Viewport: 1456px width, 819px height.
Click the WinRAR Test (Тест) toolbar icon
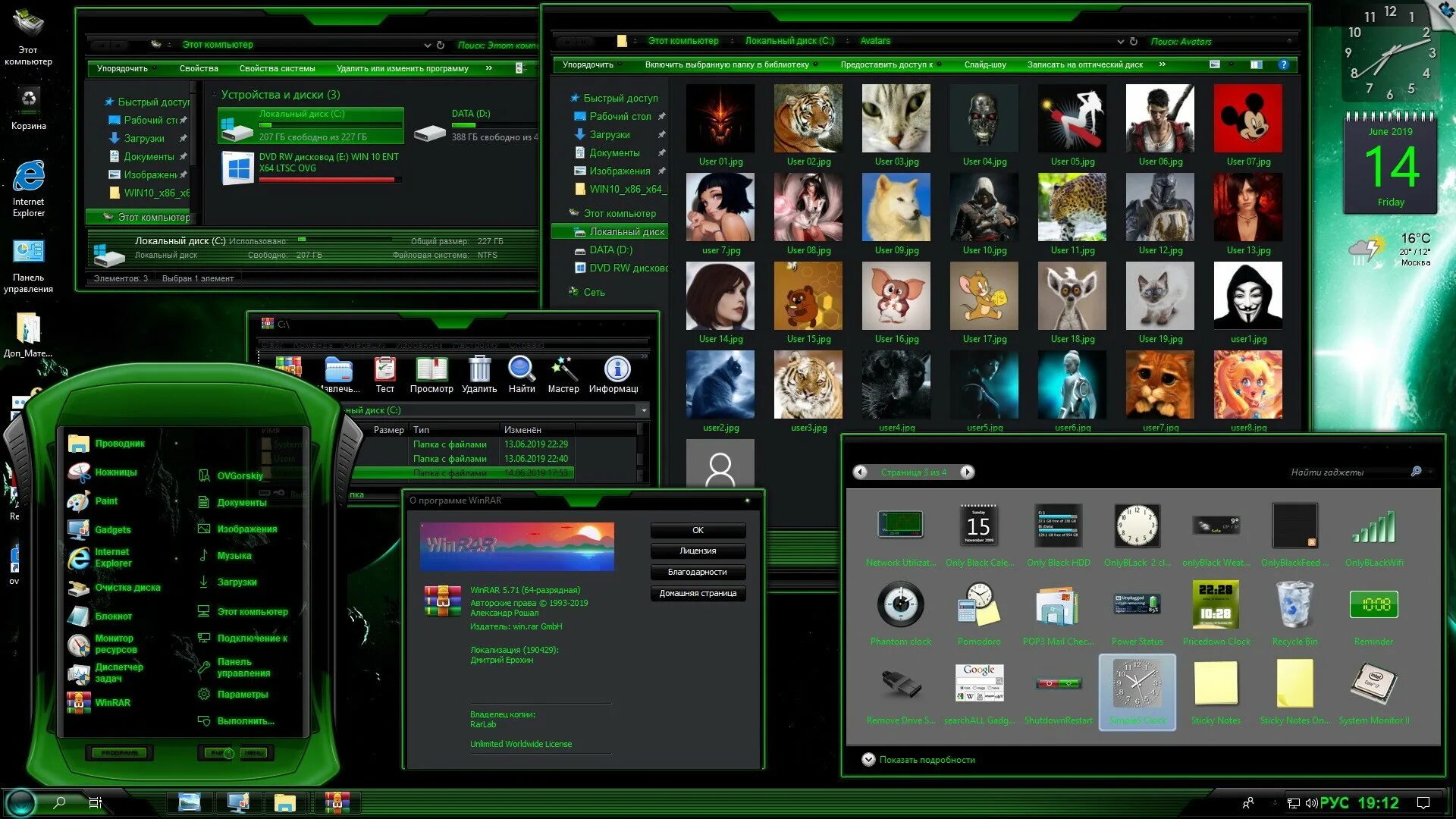point(385,370)
